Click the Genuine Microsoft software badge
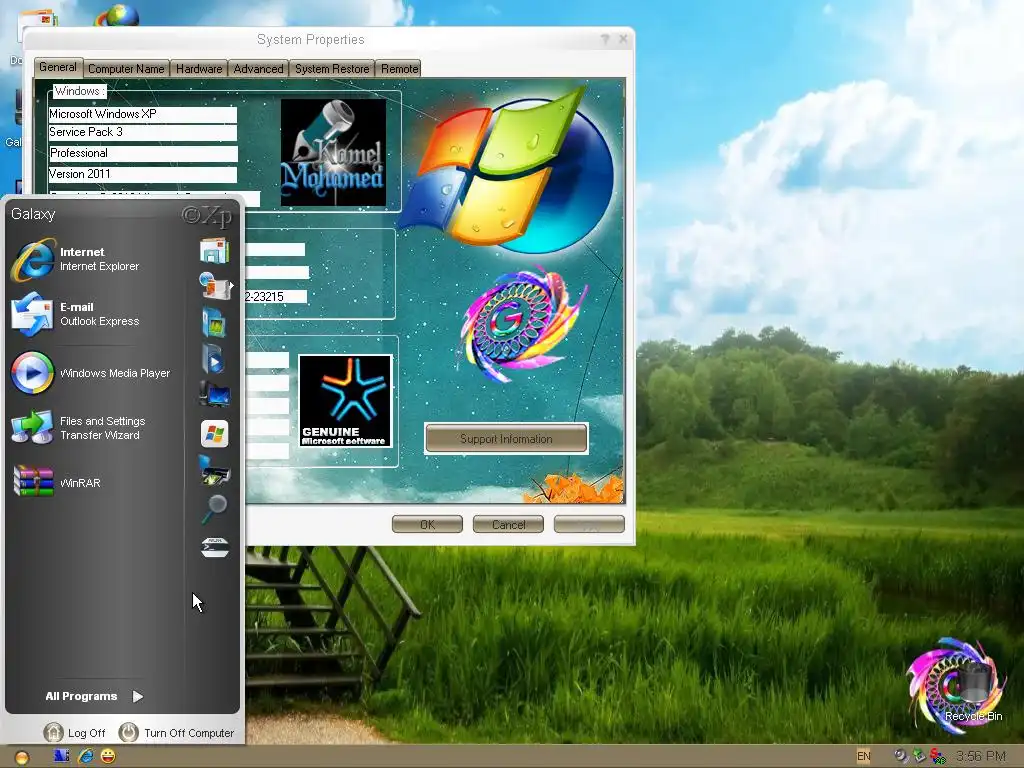Screen dimensions: 1024x768 point(345,401)
